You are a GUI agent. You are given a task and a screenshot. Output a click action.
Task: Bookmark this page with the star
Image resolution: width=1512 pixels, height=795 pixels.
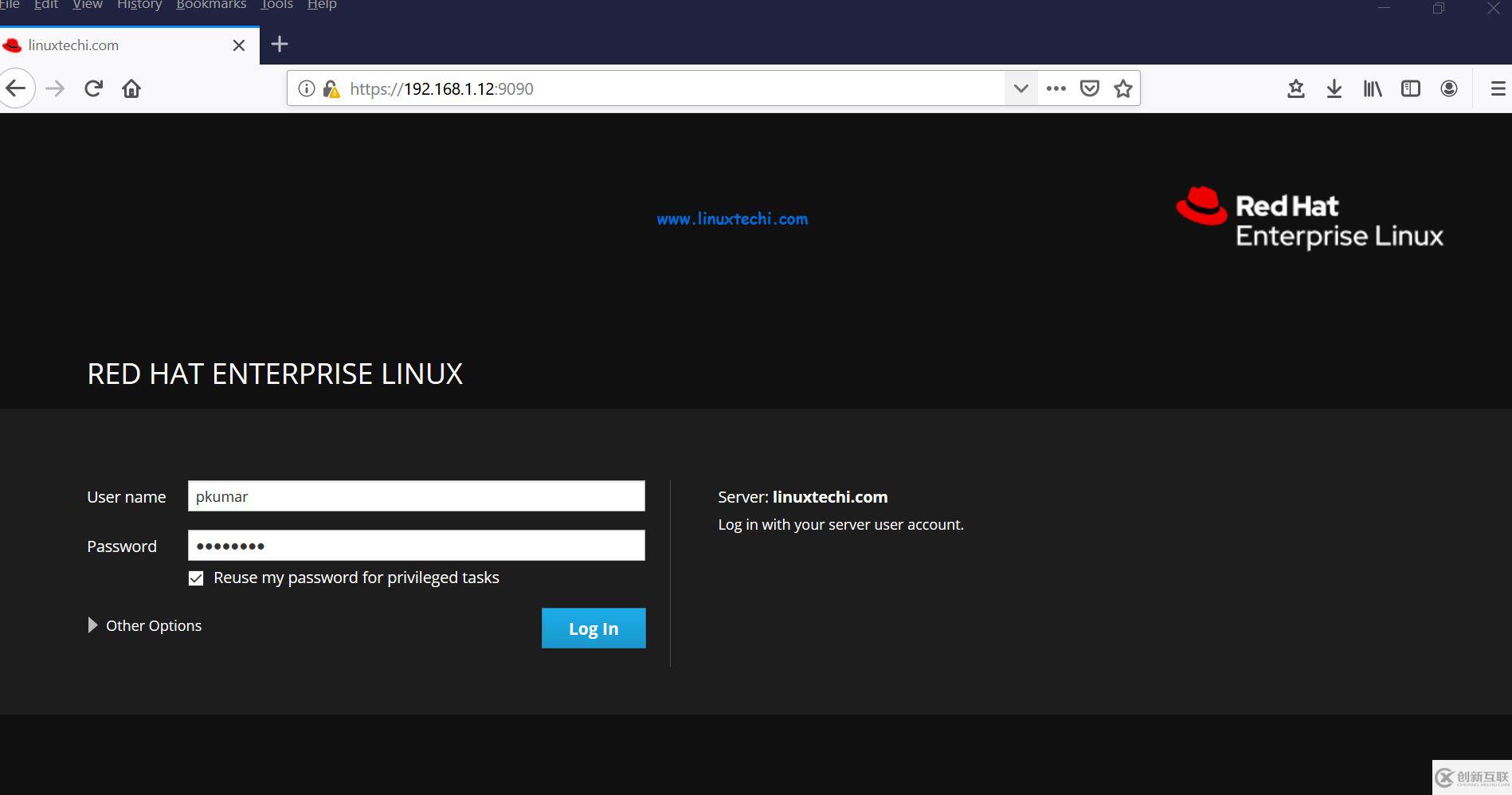(1123, 88)
